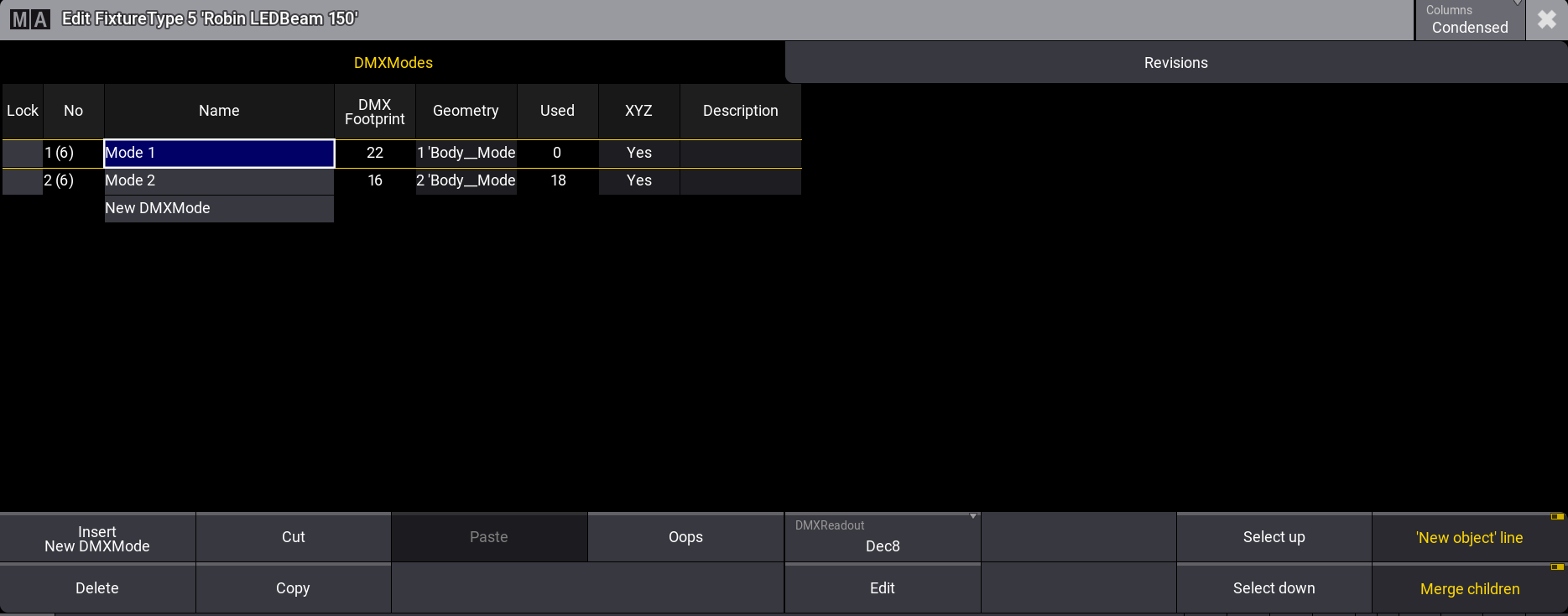1568x616 pixels.
Task: Toggle Lock cell for Mode 1 row
Action: tap(23, 153)
